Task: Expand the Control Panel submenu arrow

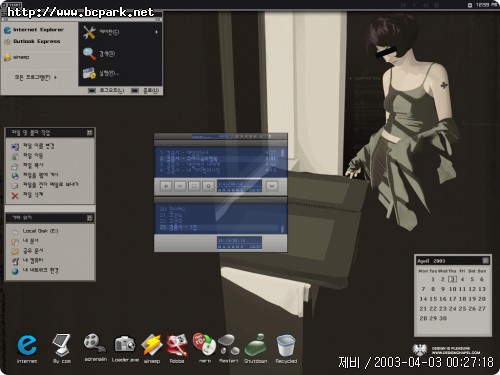Action: (156, 32)
